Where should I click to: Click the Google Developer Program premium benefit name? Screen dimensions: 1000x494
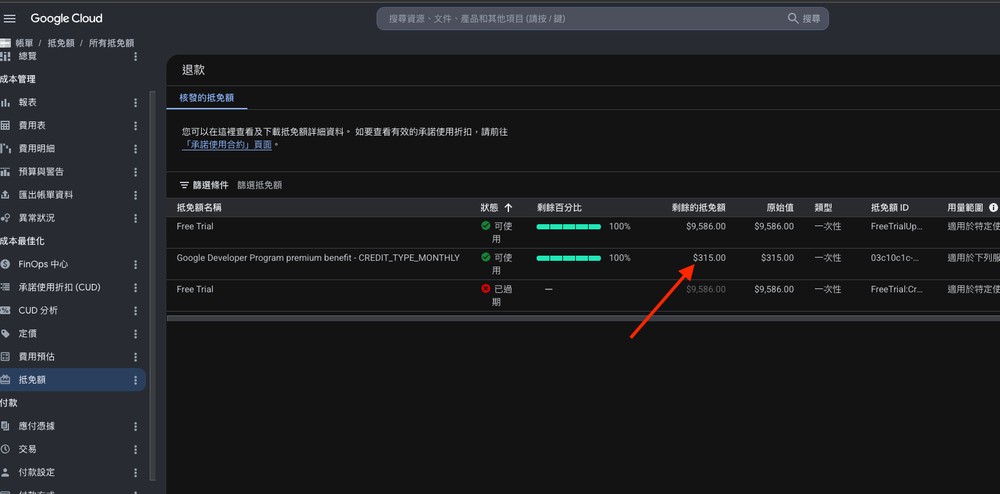(318, 258)
